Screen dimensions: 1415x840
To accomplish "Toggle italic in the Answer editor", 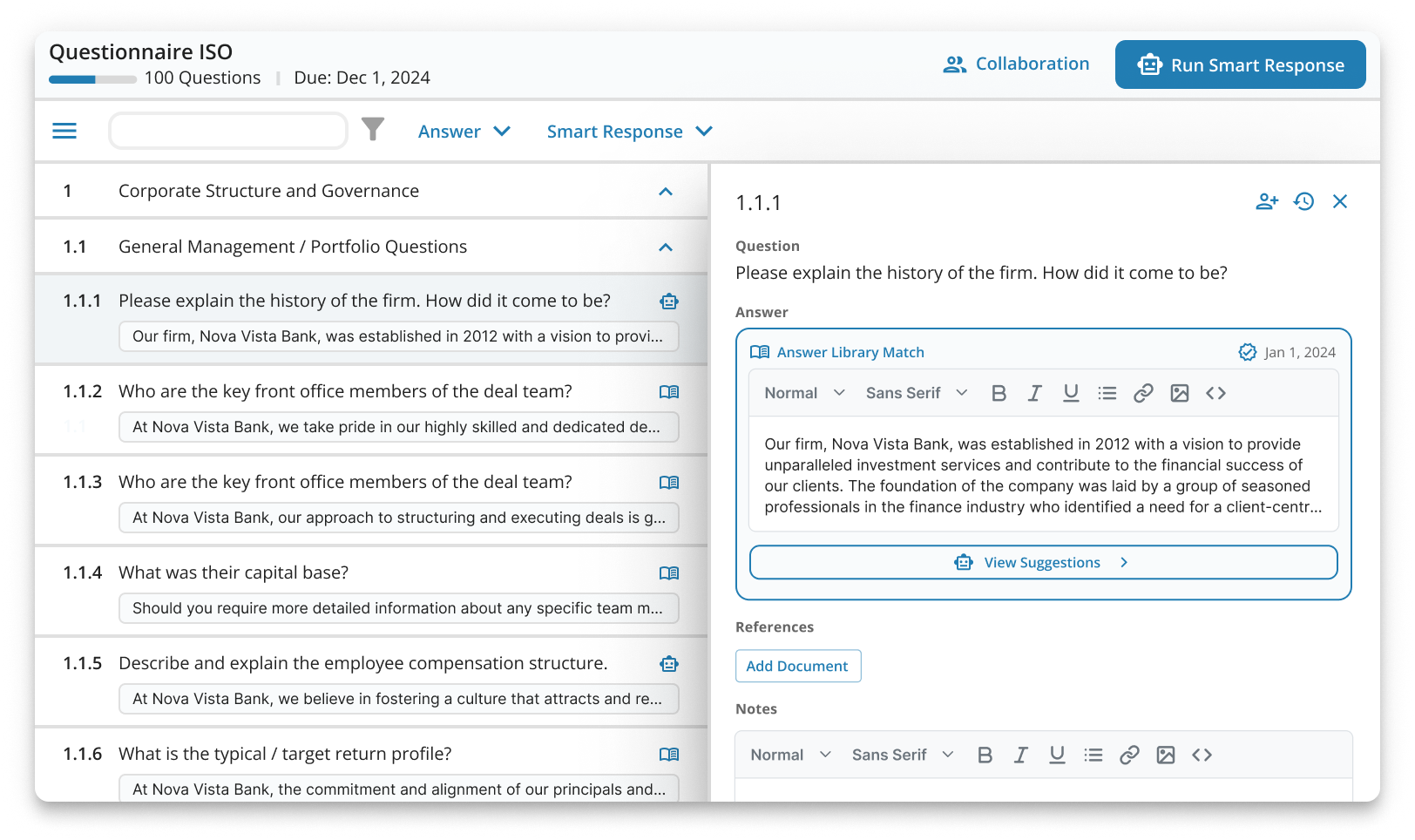I will tap(1035, 393).
